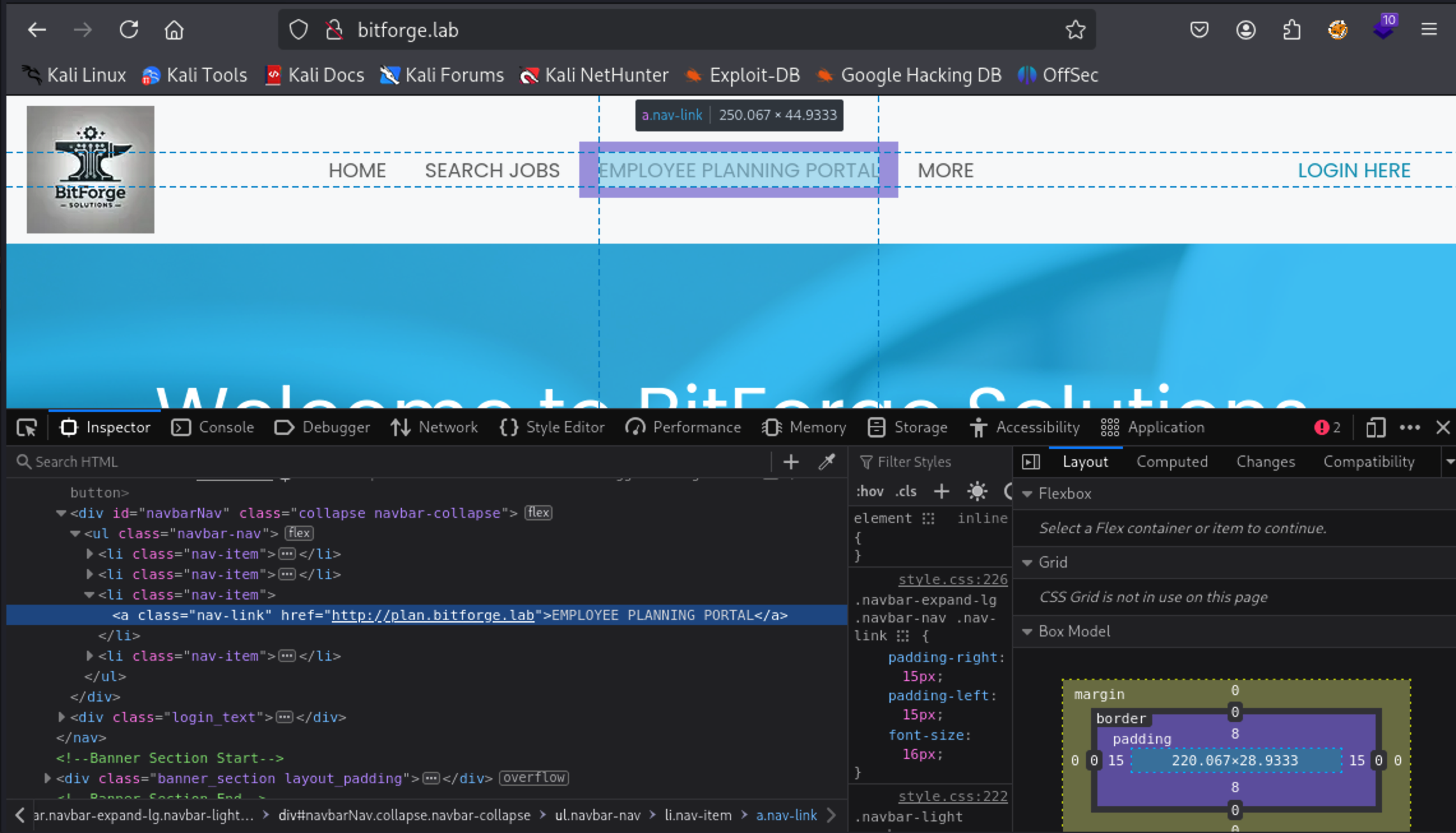Screen dimensions: 1456x833
Task: Toggle the :hov pseudo-class panel
Action: (x=870, y=491)
